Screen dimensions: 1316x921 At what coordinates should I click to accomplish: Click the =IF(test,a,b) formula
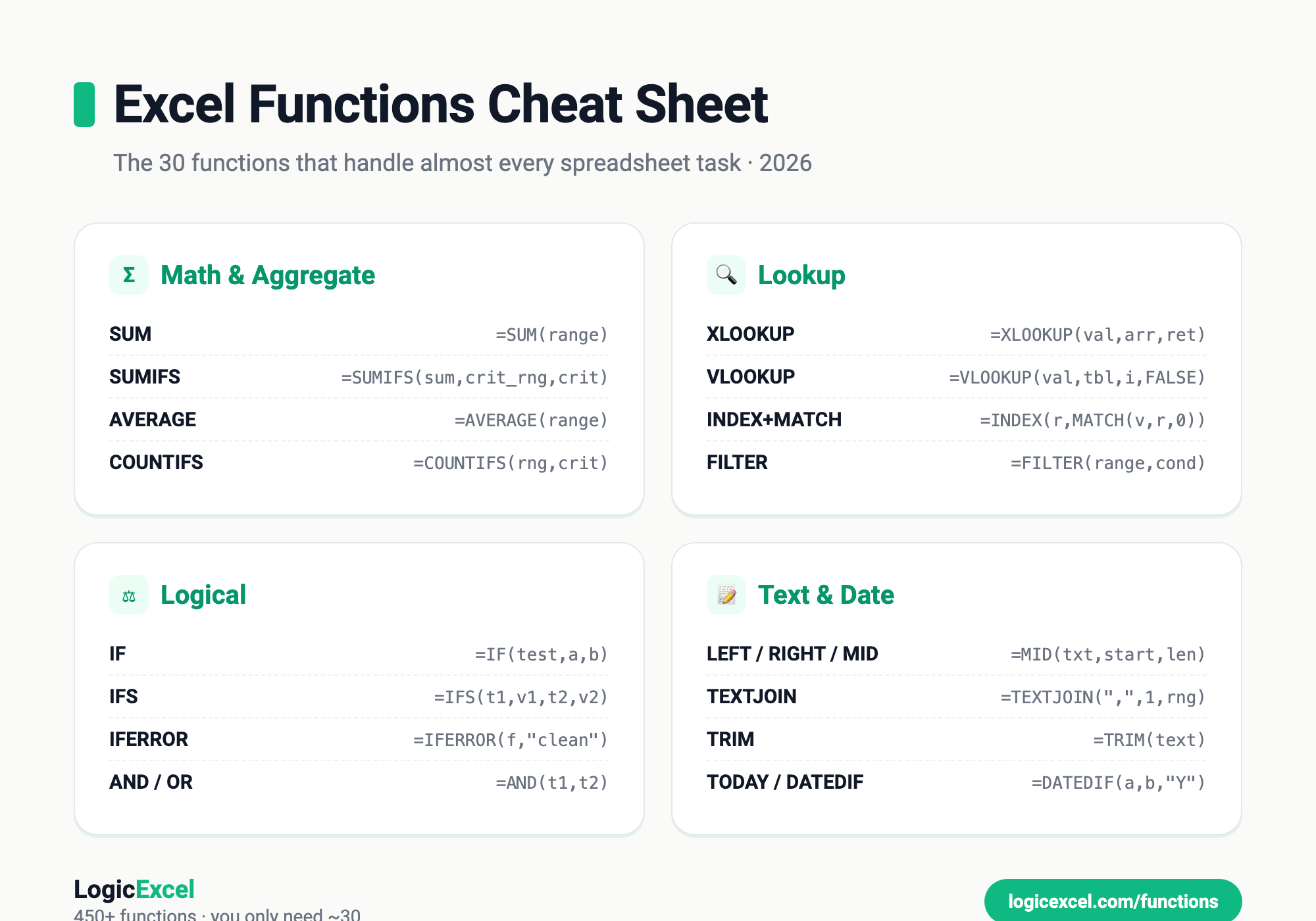tap(542, 655)
